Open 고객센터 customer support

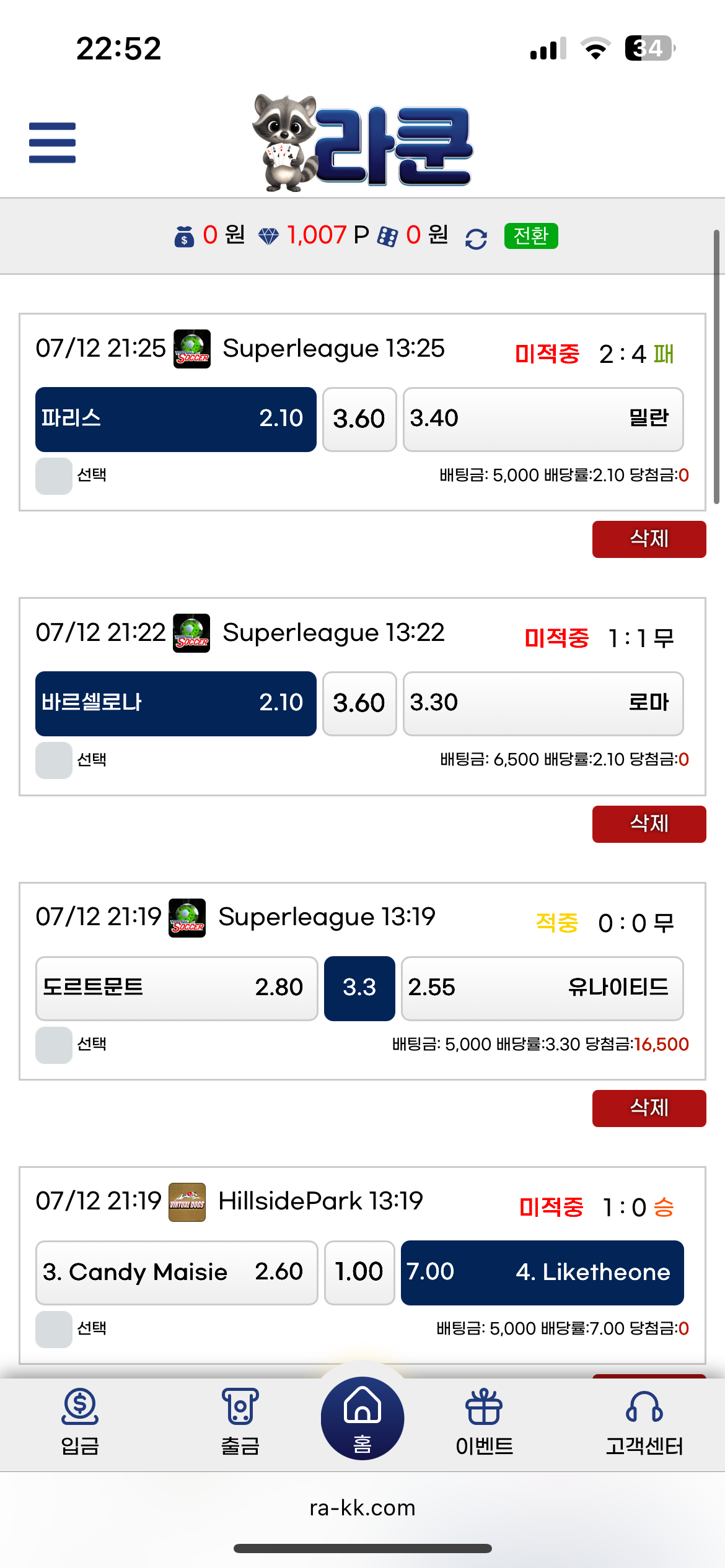click(x=644, y=1422)
